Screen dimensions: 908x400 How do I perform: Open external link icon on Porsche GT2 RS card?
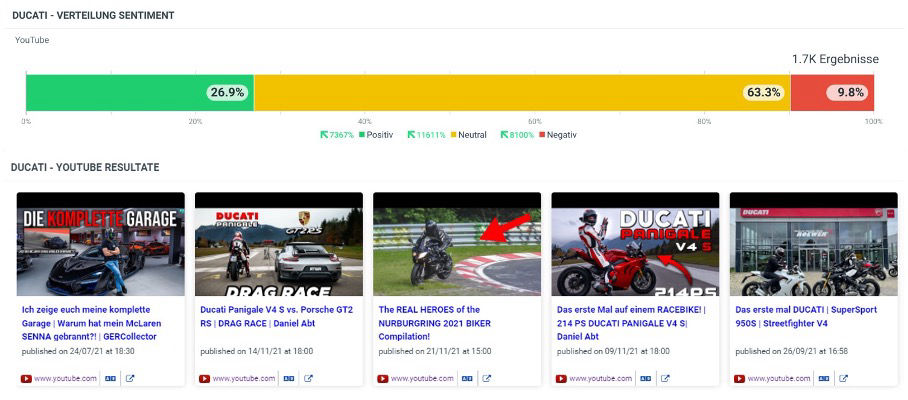point(309,379)
